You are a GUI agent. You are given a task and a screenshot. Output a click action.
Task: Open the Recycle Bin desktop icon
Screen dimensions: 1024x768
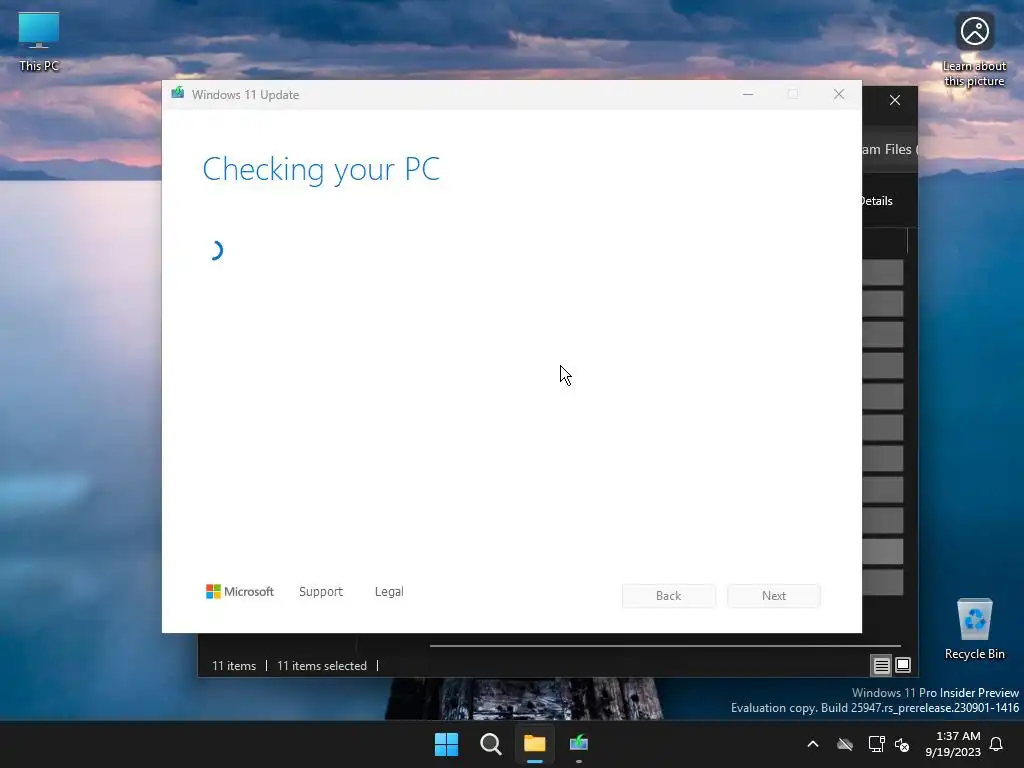(974, 630)
